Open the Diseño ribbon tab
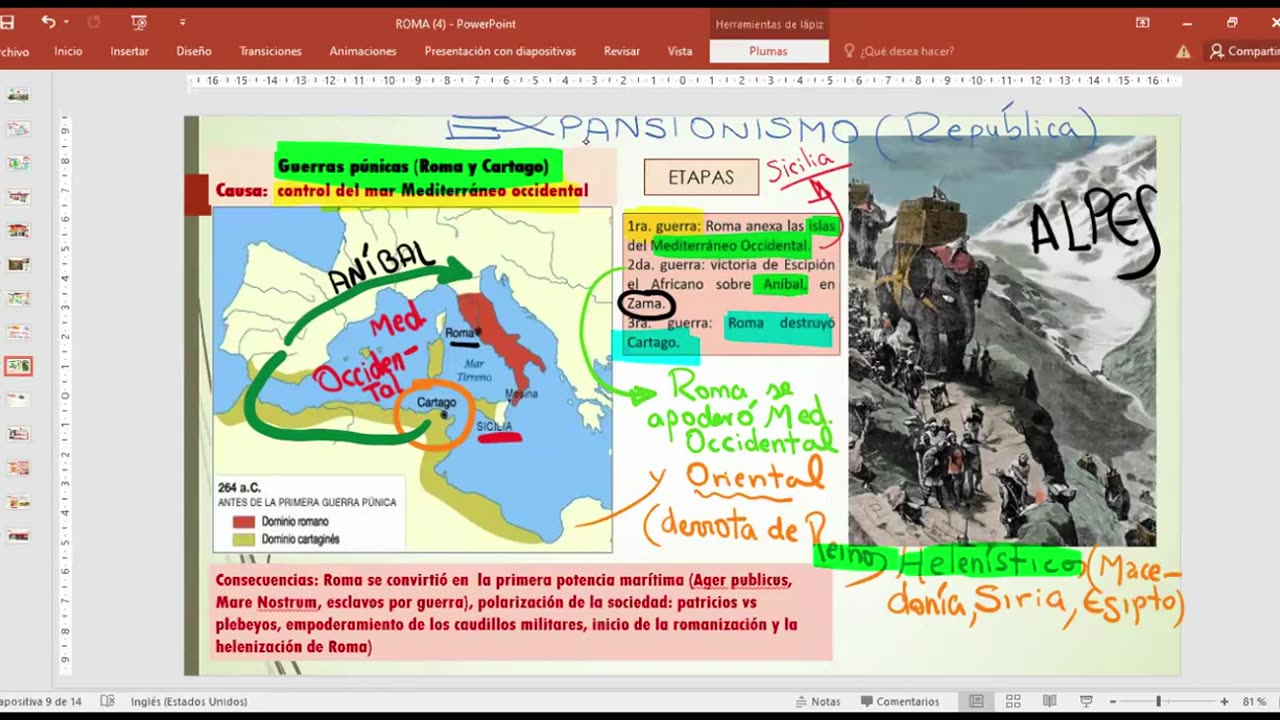Viewport: 1280px width, 720px height. click(194, 51)
